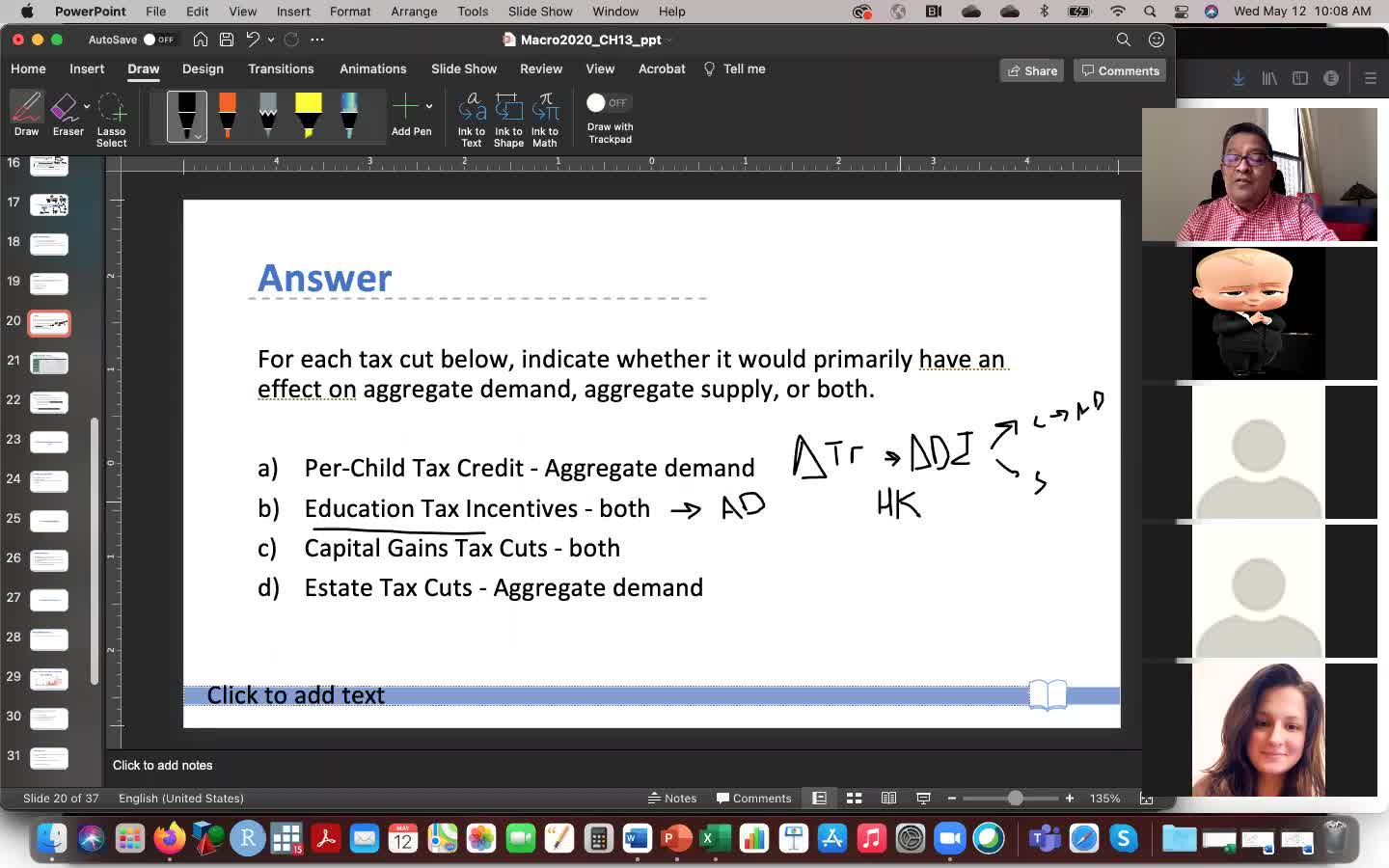Viewport: 1389px width, 868px height.
Task: Pick the galaxy-colored pen
Action: coord(349,116)
